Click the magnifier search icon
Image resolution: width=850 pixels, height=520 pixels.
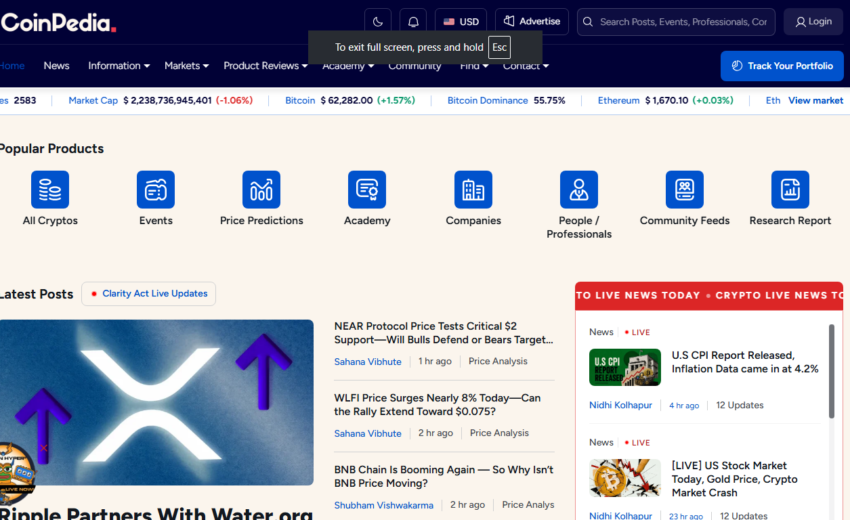point(588,22)
